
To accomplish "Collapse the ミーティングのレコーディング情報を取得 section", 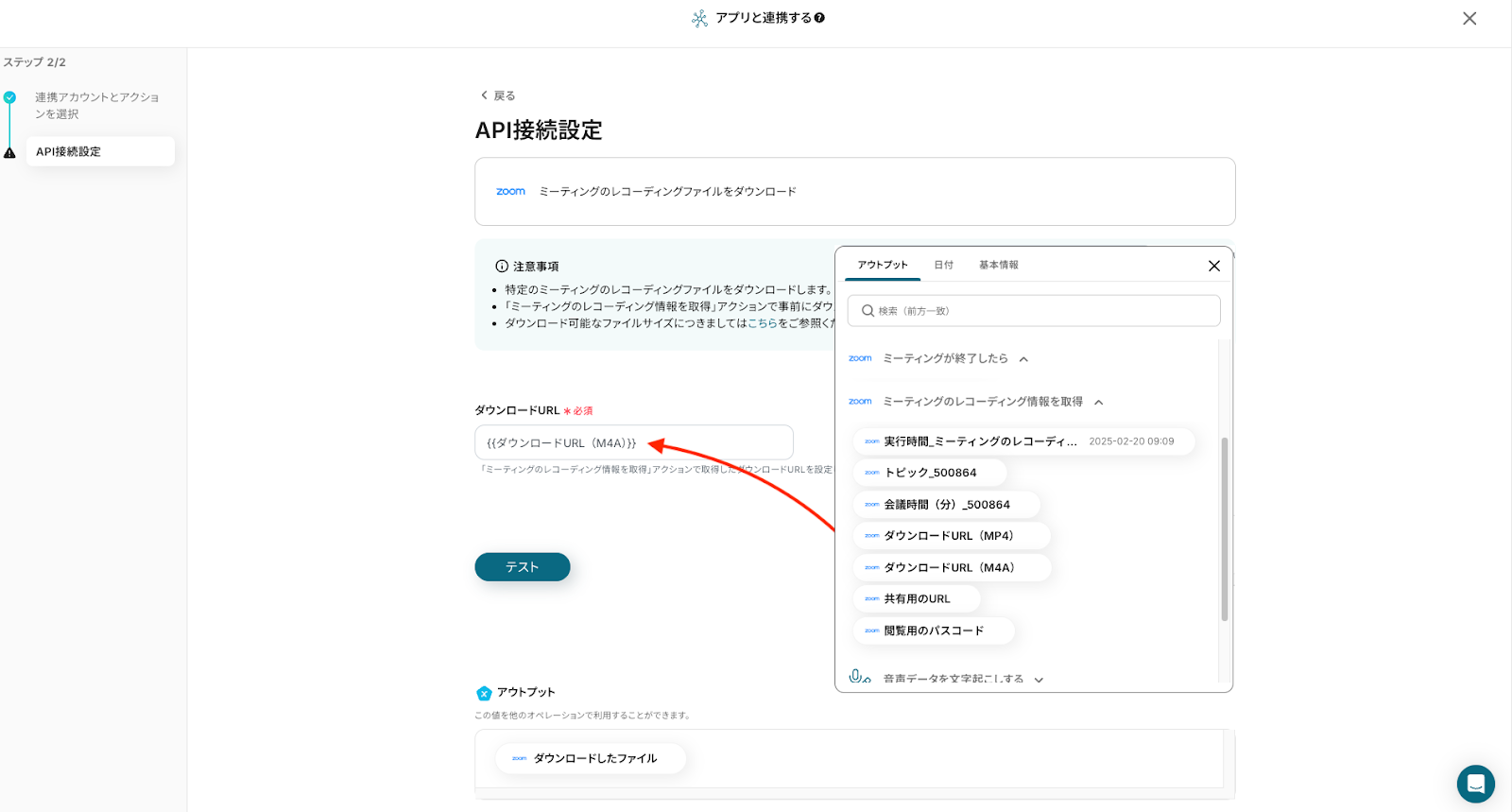I will [1099, 403].
